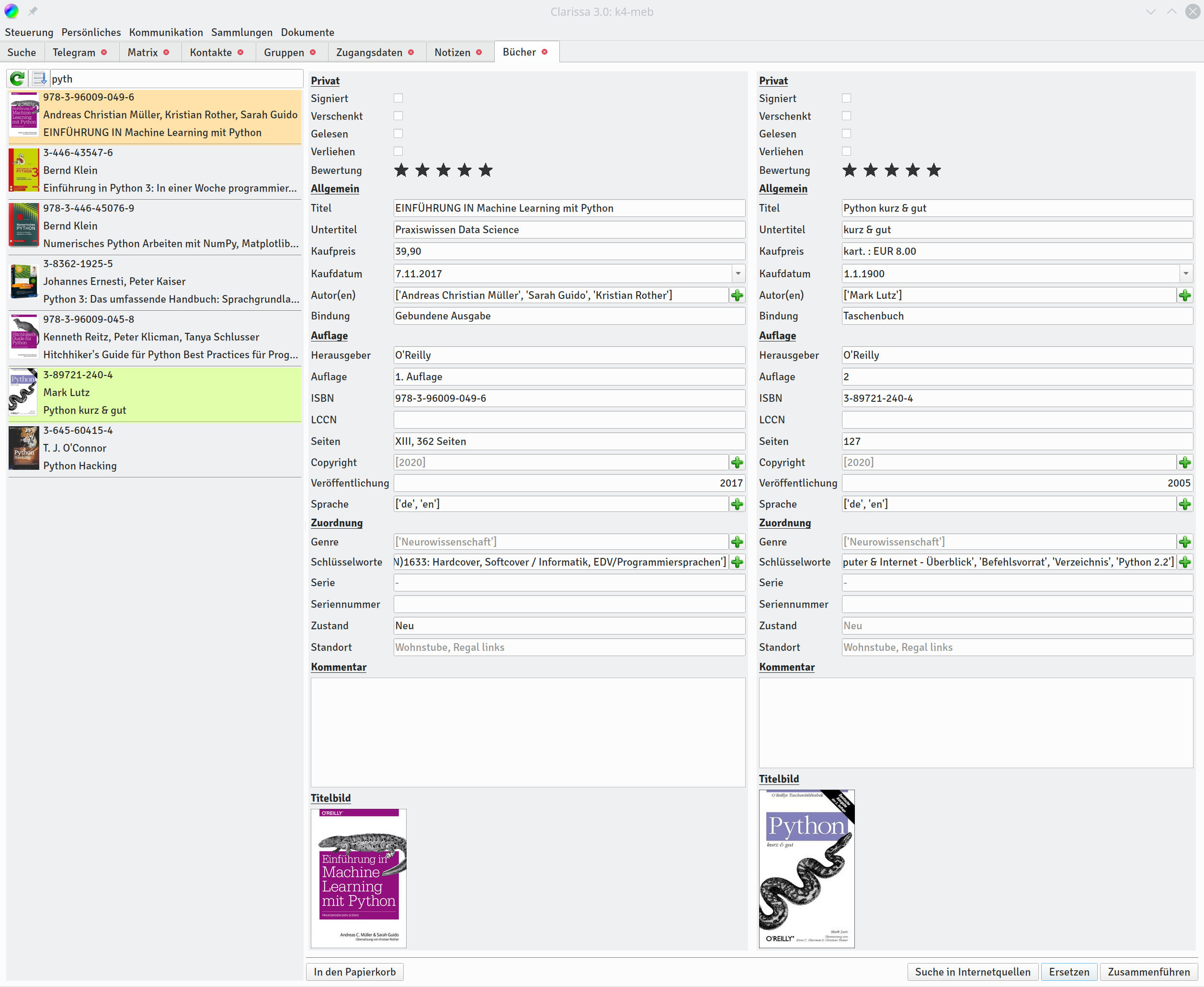Click the In den Papierkorb button
Screen dimensions: 1204x987
pos(355,972)
